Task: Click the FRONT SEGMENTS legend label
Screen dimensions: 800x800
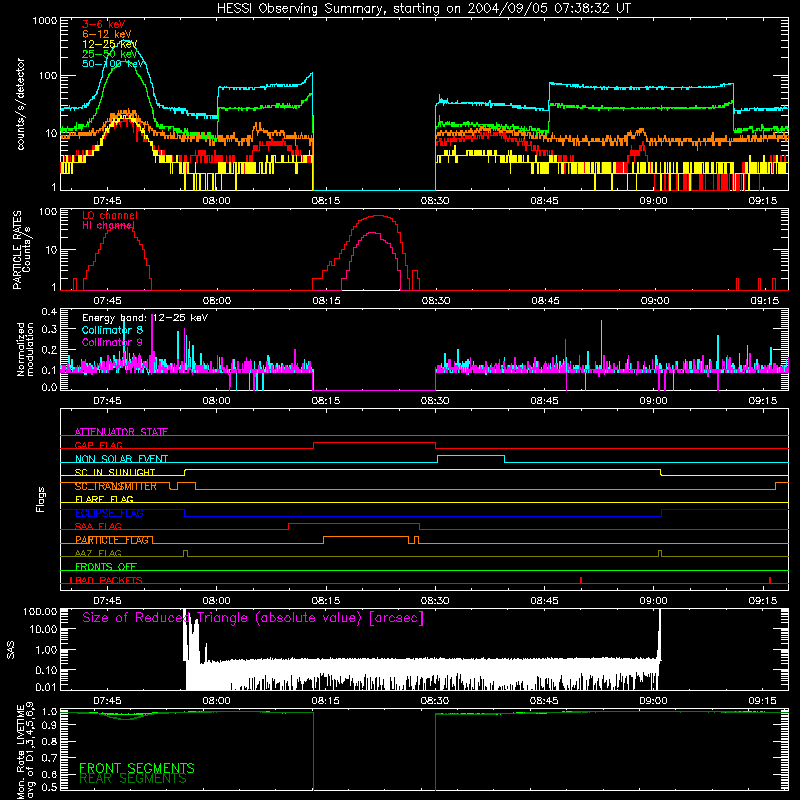Action: (137, 768)
